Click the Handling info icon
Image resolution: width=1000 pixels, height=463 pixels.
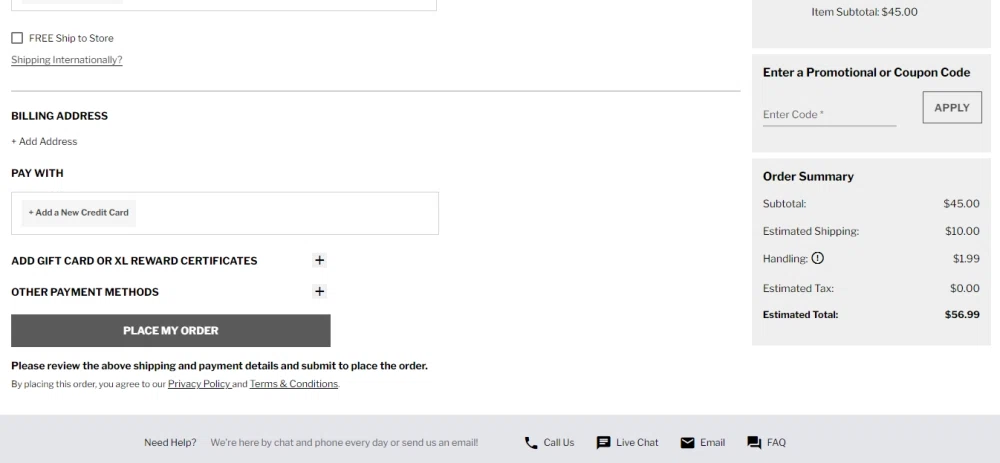(818, 259)
